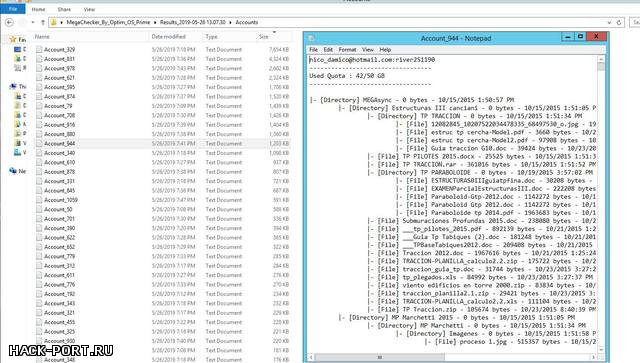Select the Account_329 file icon
The image size is (640, 363).
coord(39,49)
